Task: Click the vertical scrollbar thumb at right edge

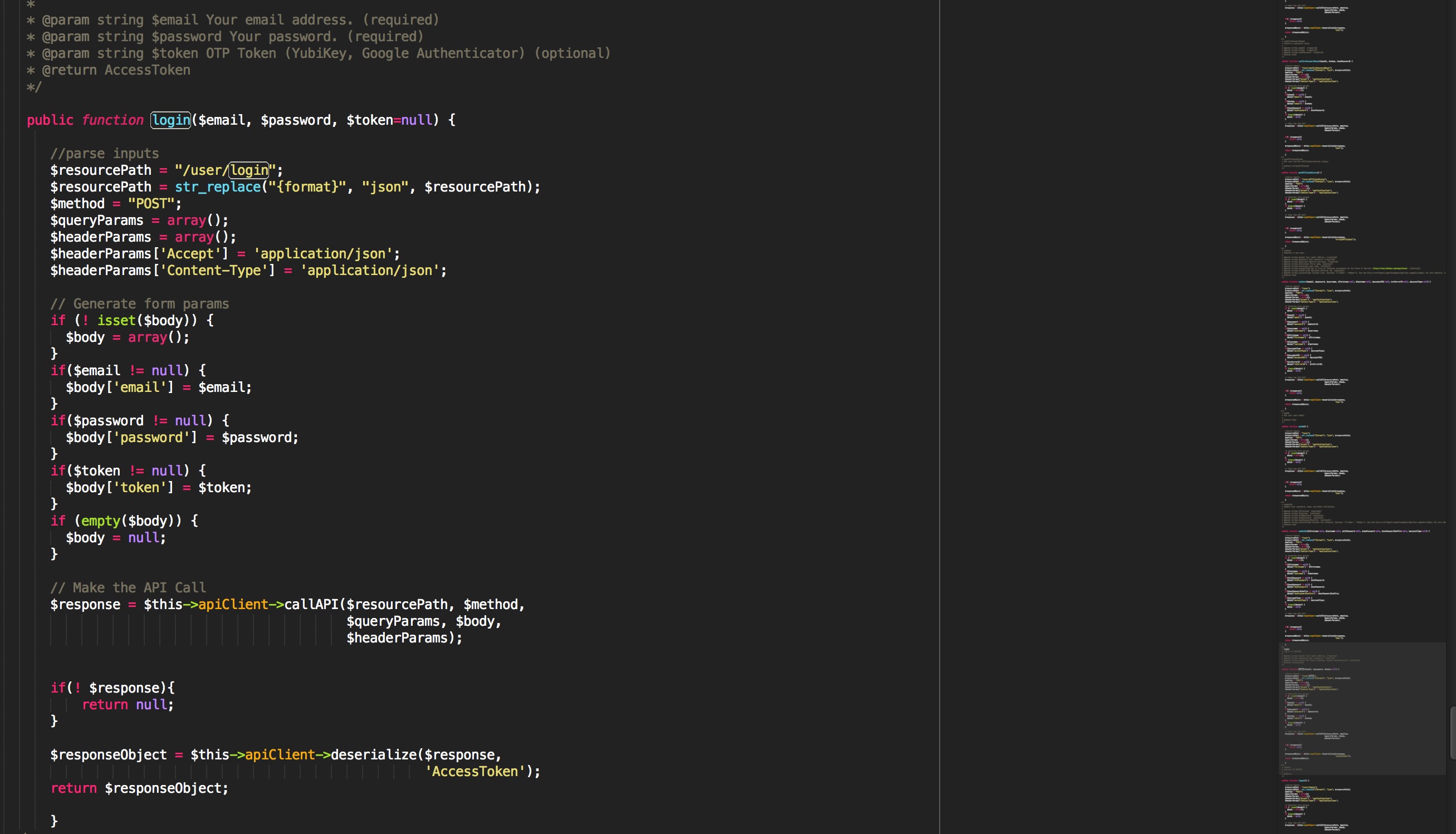Action: 1453,733
